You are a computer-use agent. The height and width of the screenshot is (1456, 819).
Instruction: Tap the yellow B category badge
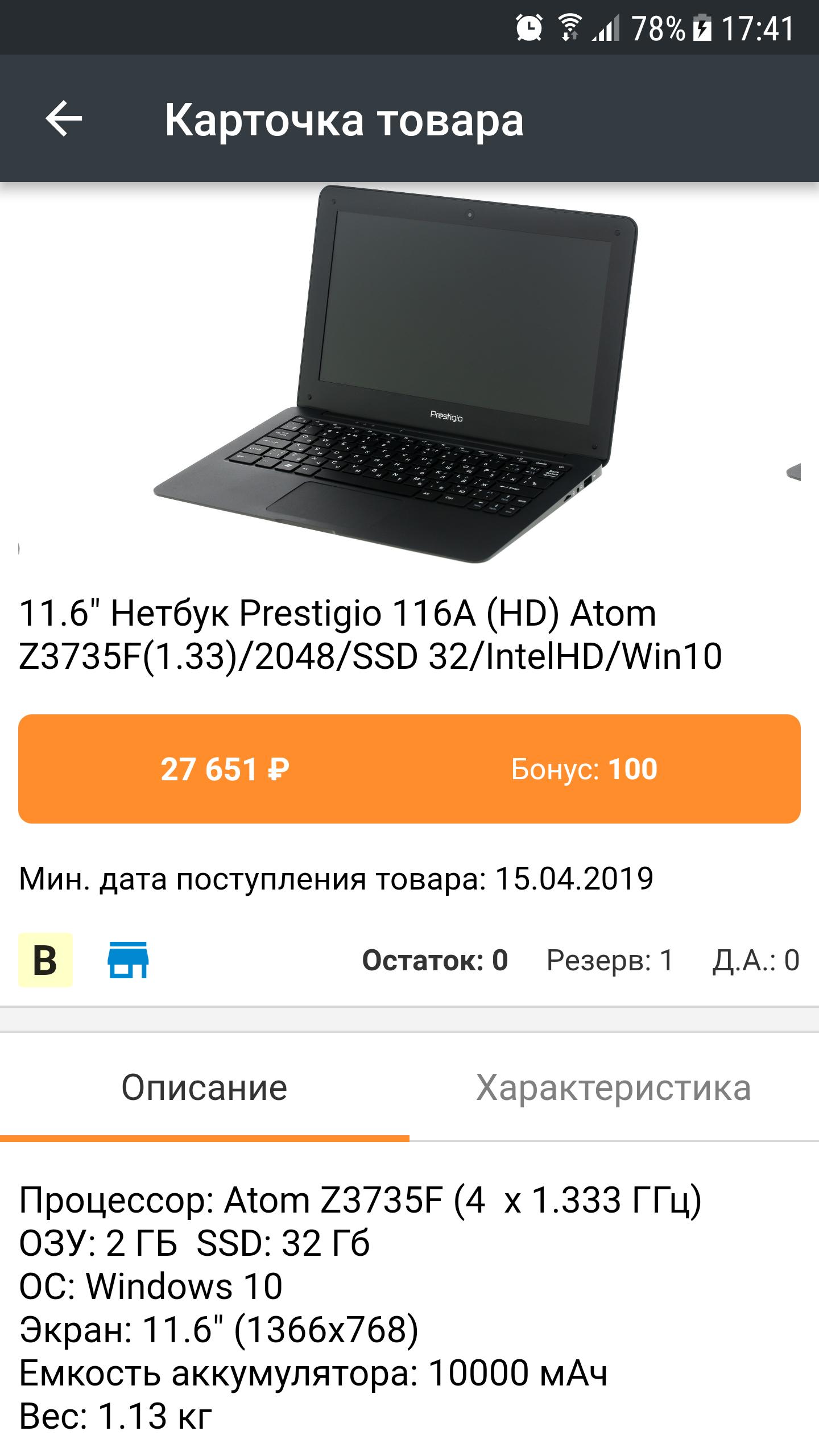45,959
